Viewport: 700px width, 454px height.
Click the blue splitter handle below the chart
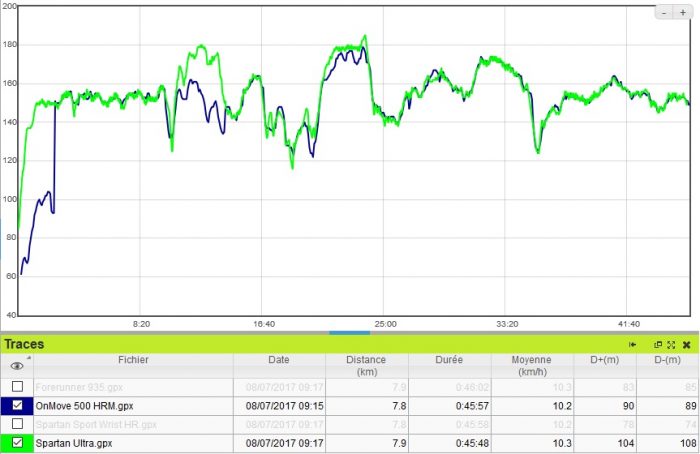[x=349, y=332]
